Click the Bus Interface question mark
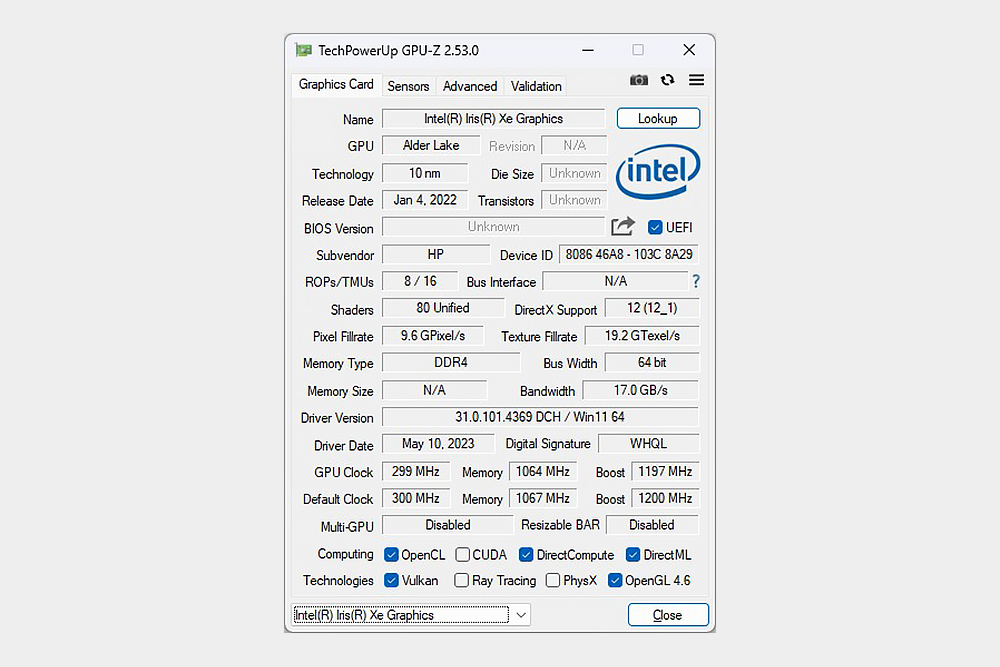Viewport: 1000px width, 667px height. coord(696,281)
